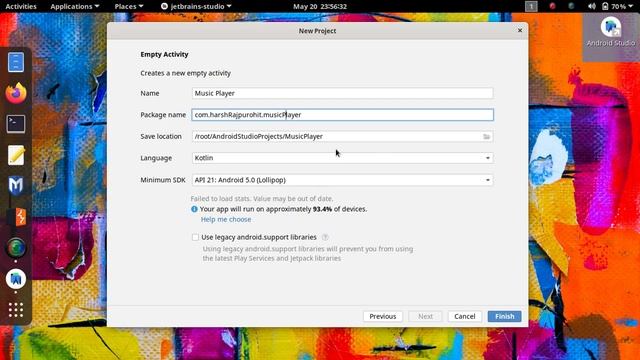Click the dark green tray icon
This screenshot has height=360, width=640.
pyautogui.click(x=571, y=6)
